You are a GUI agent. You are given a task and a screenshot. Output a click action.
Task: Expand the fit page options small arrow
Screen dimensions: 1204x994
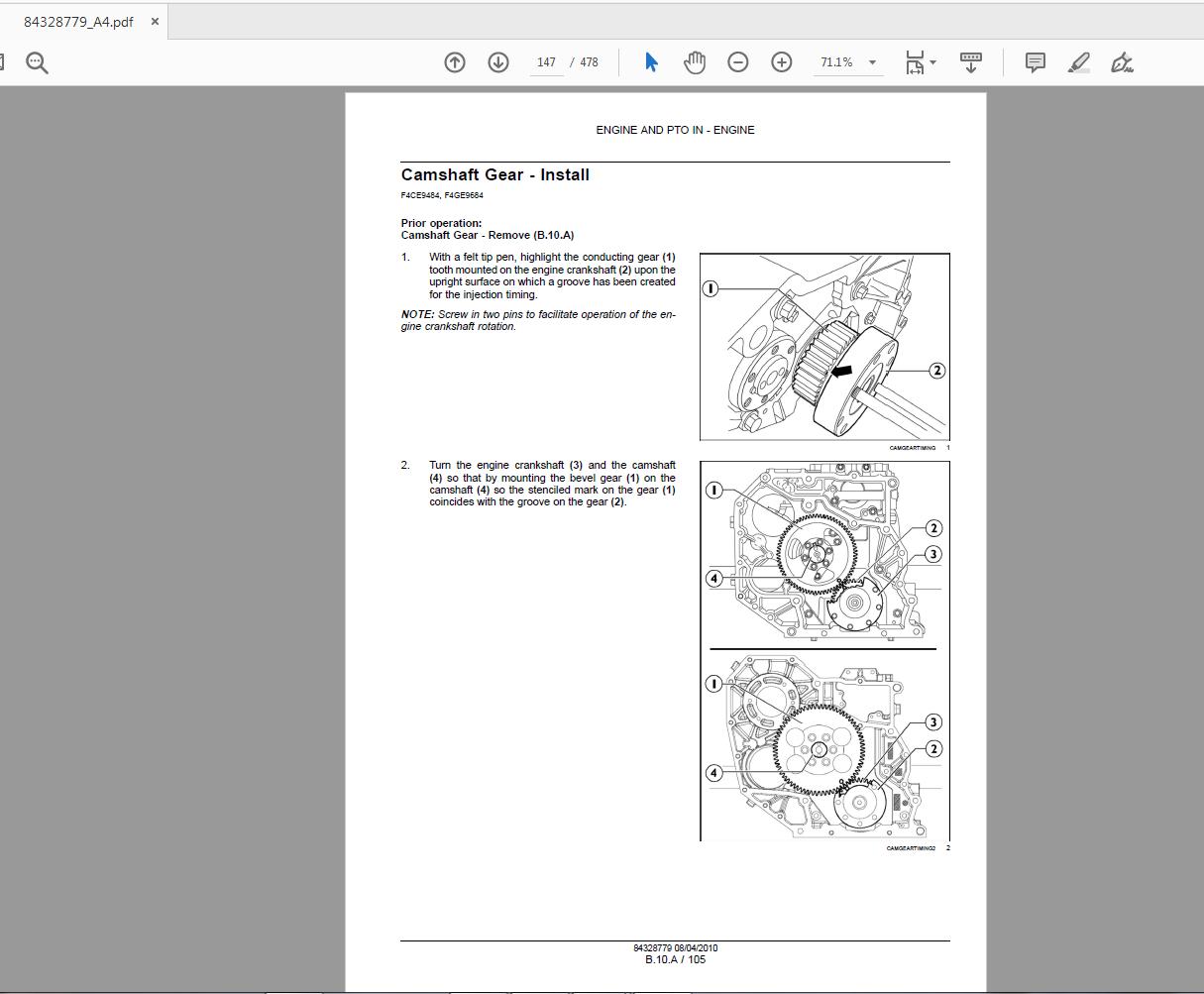click(933, 62)
